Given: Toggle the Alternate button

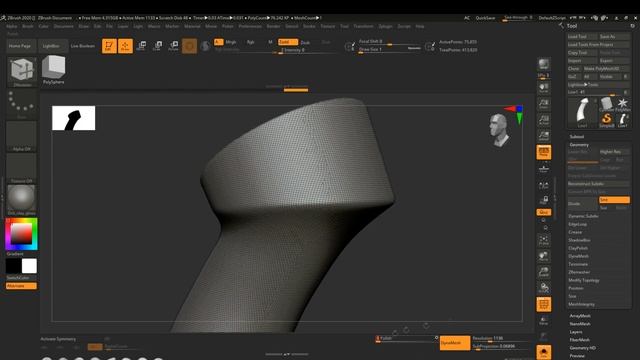Looking at the screenshot, I should pos(21,286).
